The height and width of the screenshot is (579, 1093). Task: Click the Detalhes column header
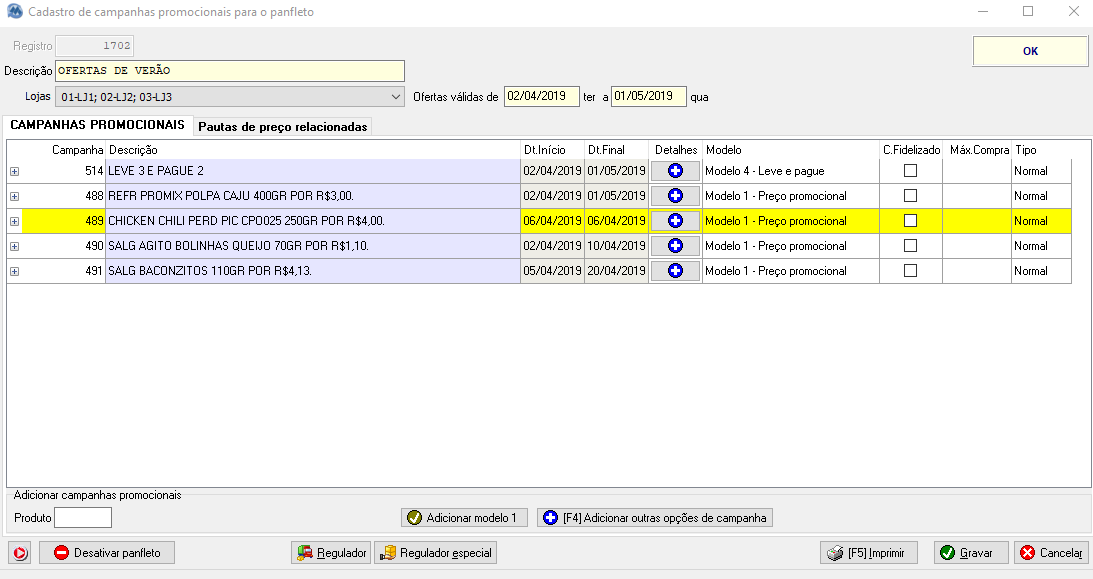pyautogui.click(x=675, y=150)
